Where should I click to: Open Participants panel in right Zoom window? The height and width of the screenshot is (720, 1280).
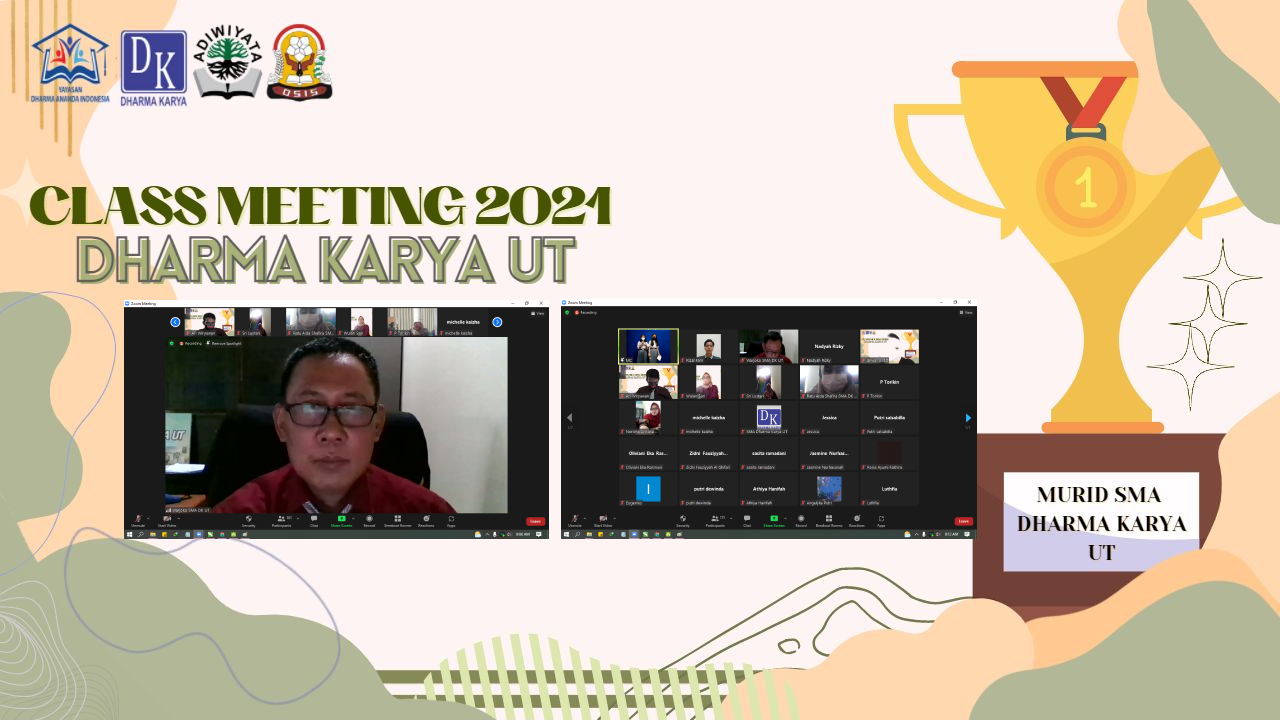point(715,521)
